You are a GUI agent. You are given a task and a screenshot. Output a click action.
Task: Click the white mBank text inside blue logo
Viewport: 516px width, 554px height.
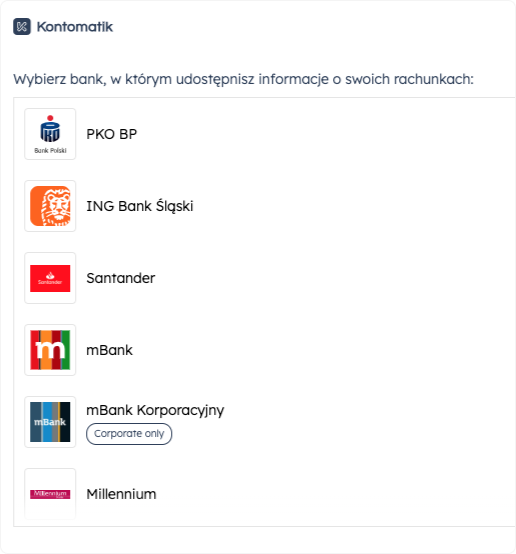(x=50, y=422)
